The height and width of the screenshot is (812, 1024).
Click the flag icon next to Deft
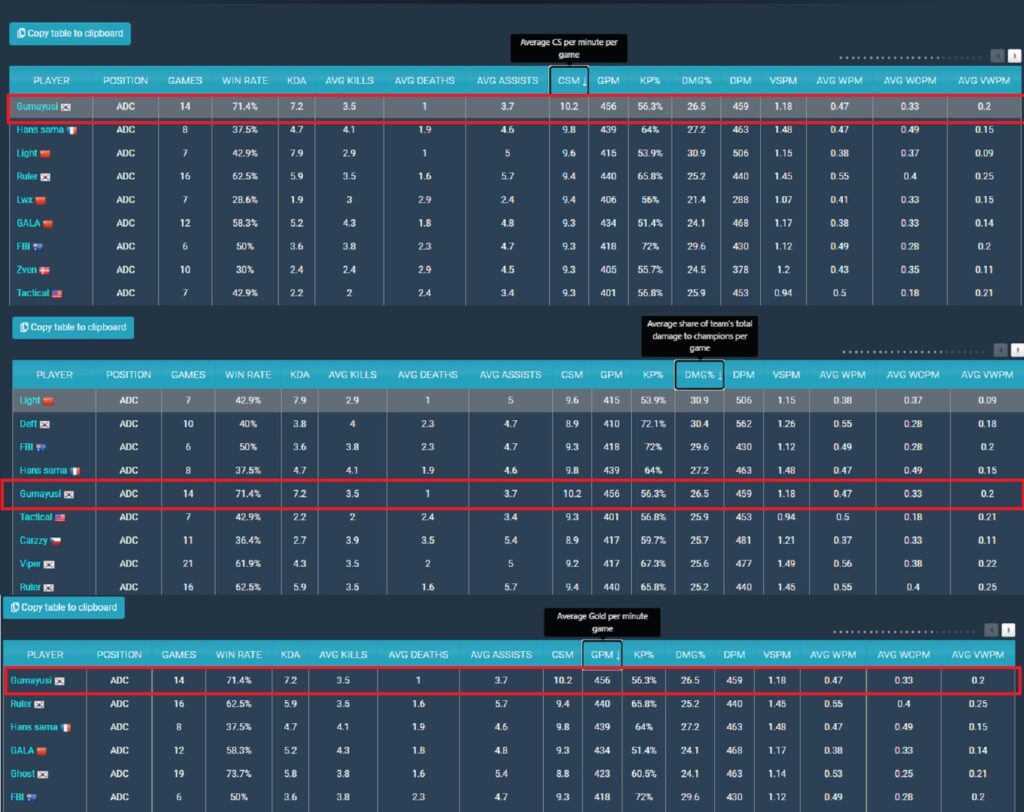pyautogui.click(x=42, y=424)
